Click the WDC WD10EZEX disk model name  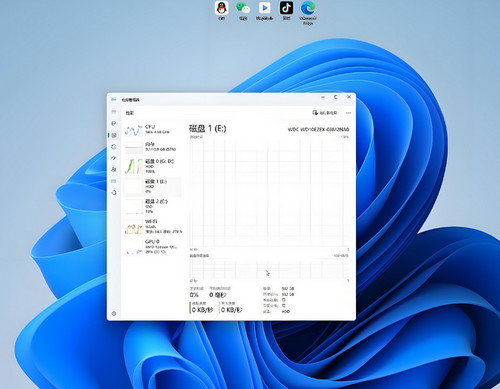coord(318,129)
